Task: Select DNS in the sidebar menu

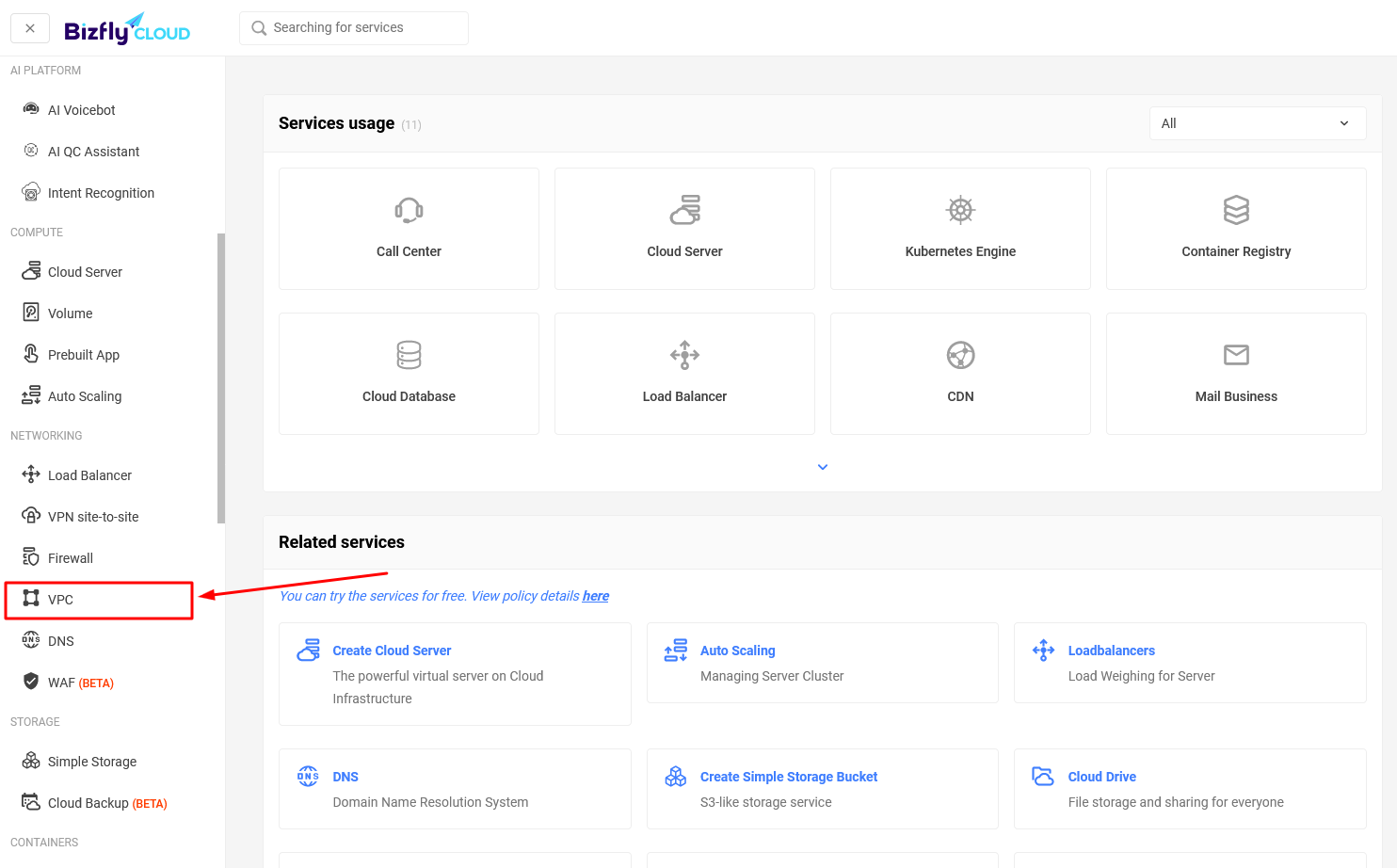Action: tap(61, 641)
